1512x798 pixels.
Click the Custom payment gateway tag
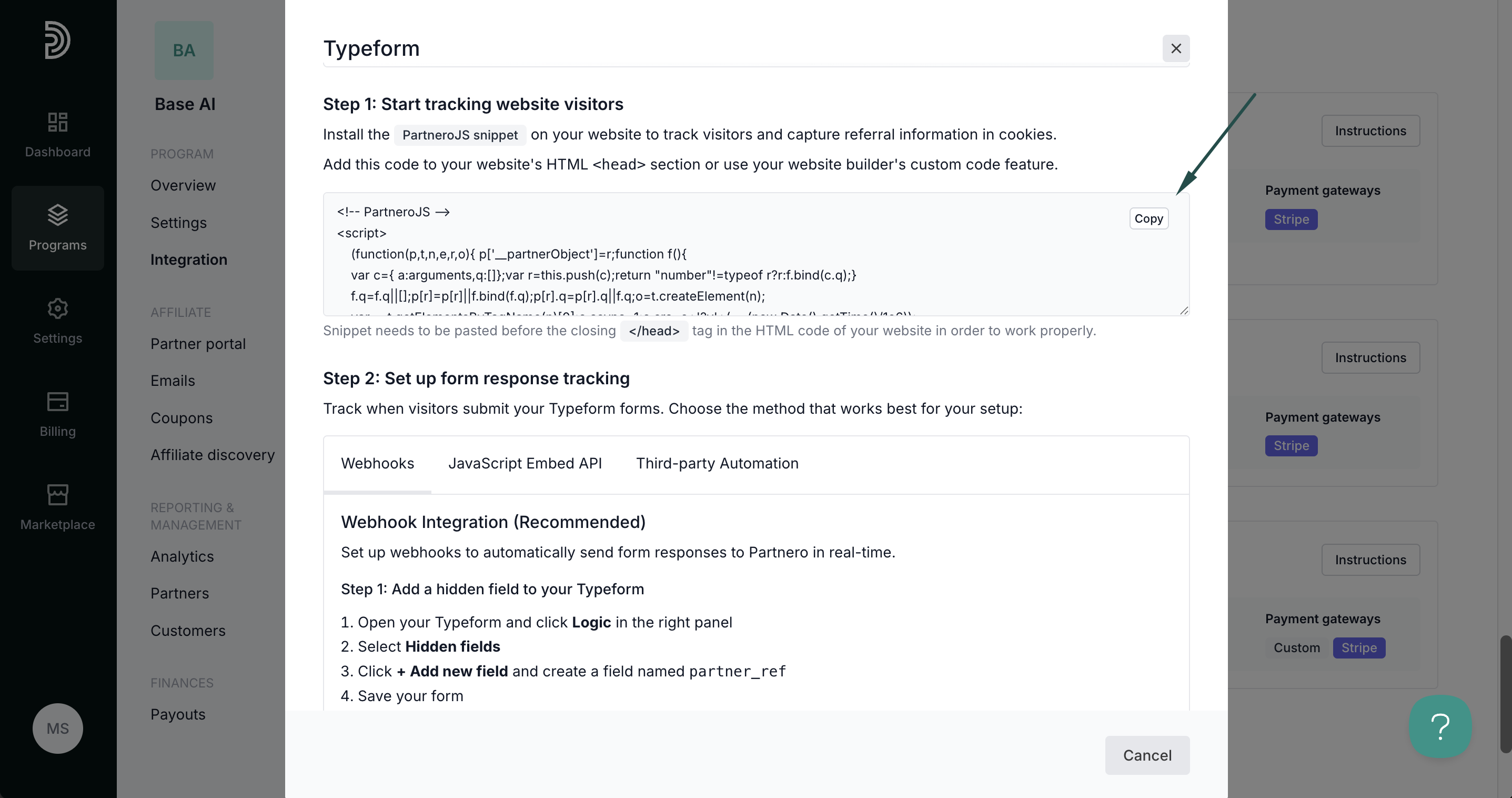(x=1297, y=647)
